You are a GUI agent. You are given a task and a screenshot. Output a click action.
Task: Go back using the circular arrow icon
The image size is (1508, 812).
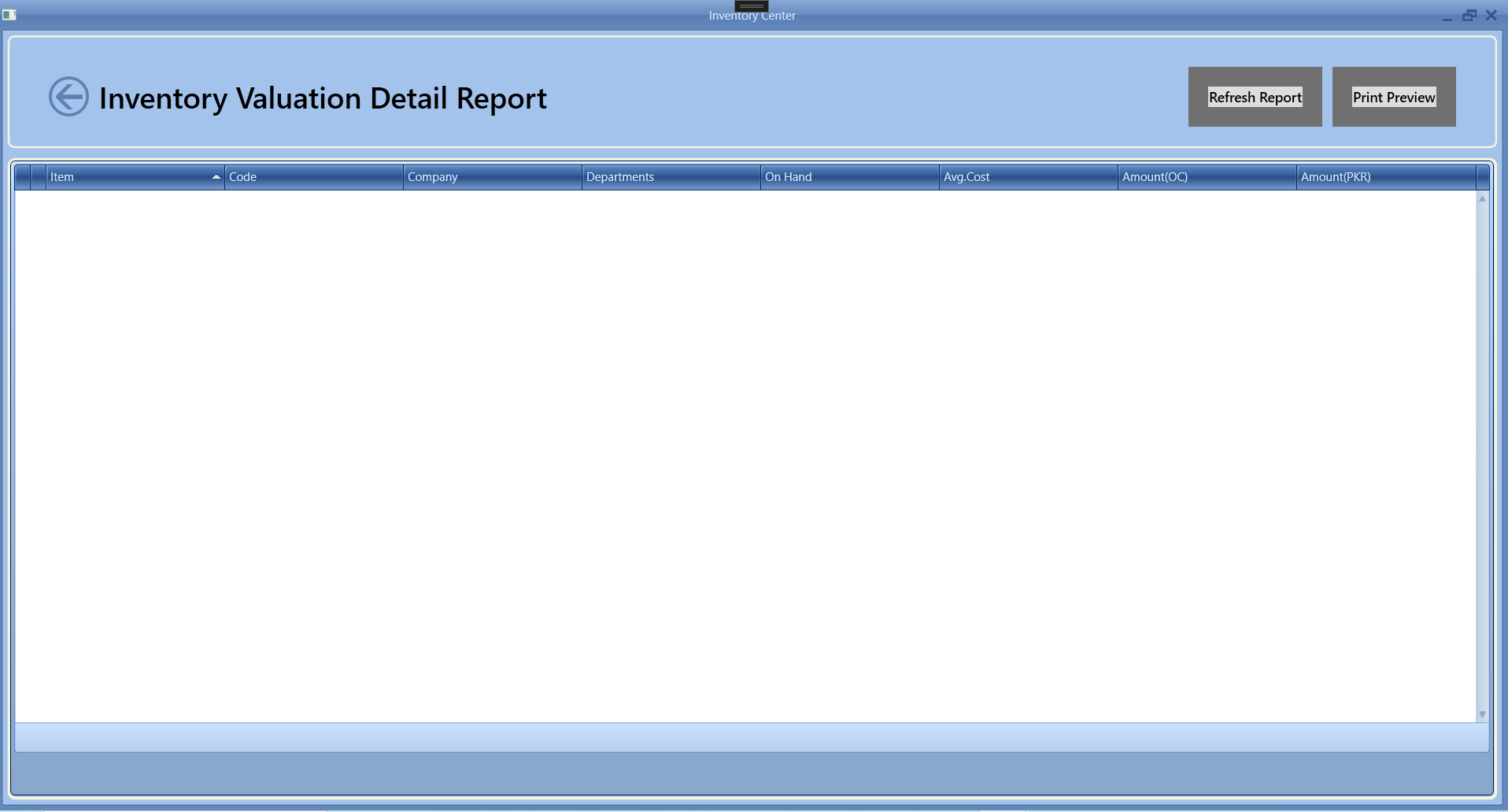68,97
